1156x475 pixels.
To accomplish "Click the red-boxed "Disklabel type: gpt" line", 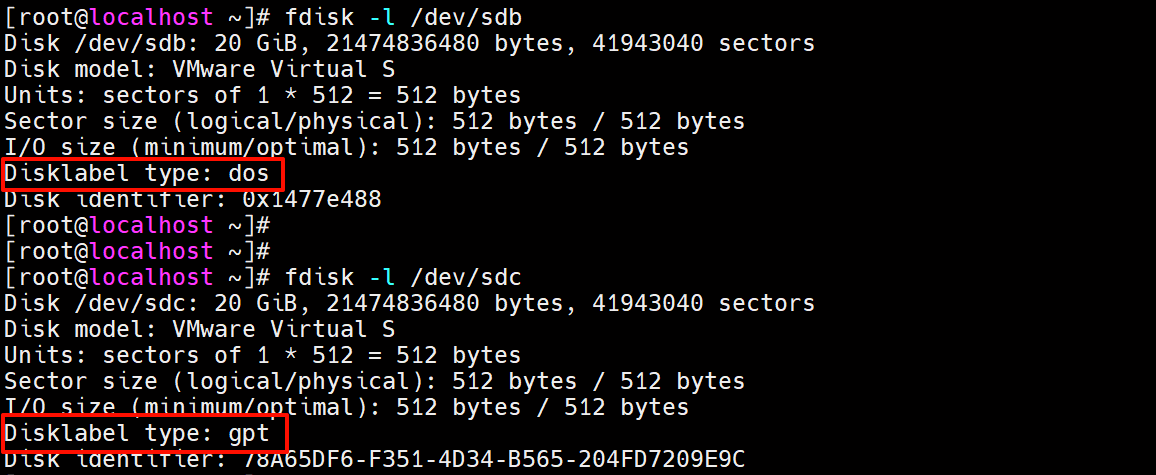I will [x=137, y=433].
